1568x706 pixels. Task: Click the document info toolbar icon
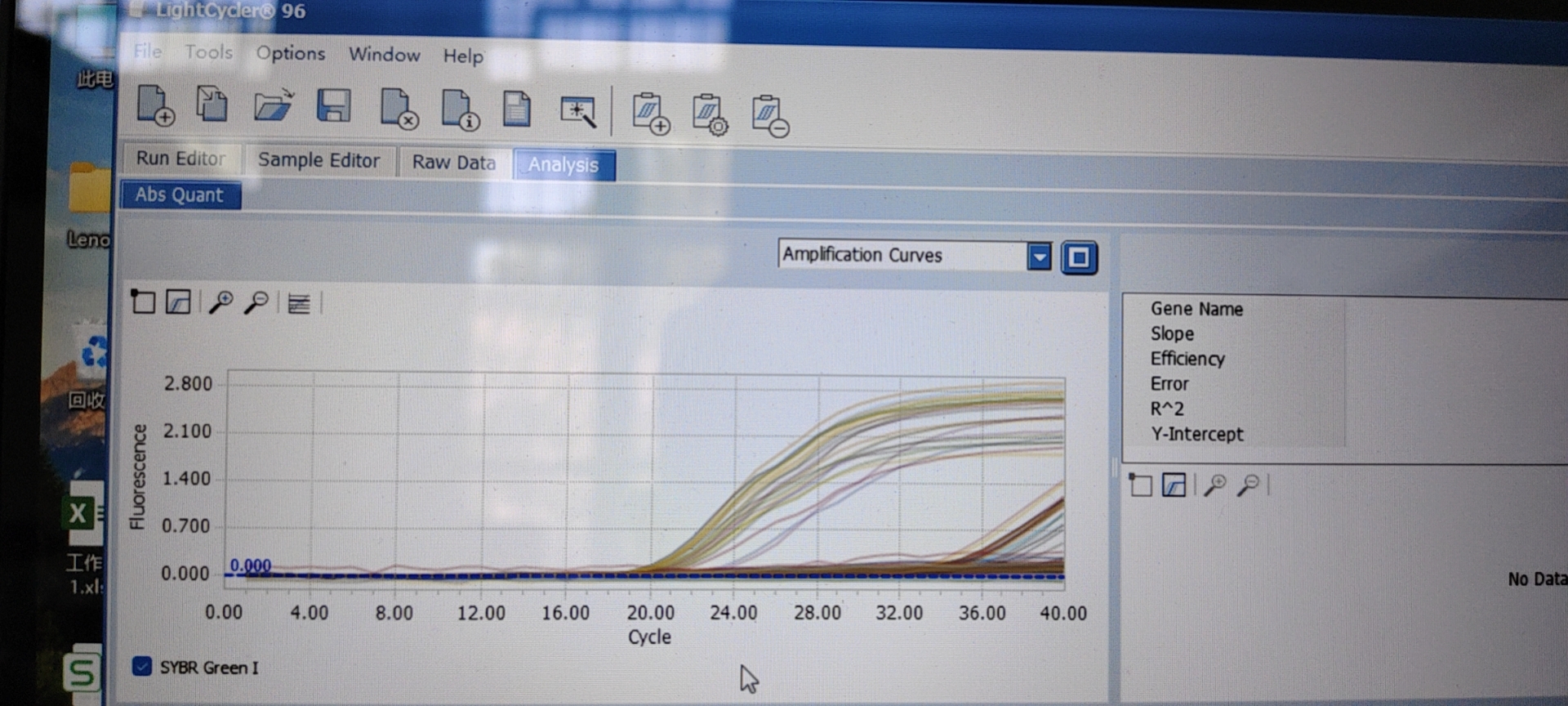point(459,109)
